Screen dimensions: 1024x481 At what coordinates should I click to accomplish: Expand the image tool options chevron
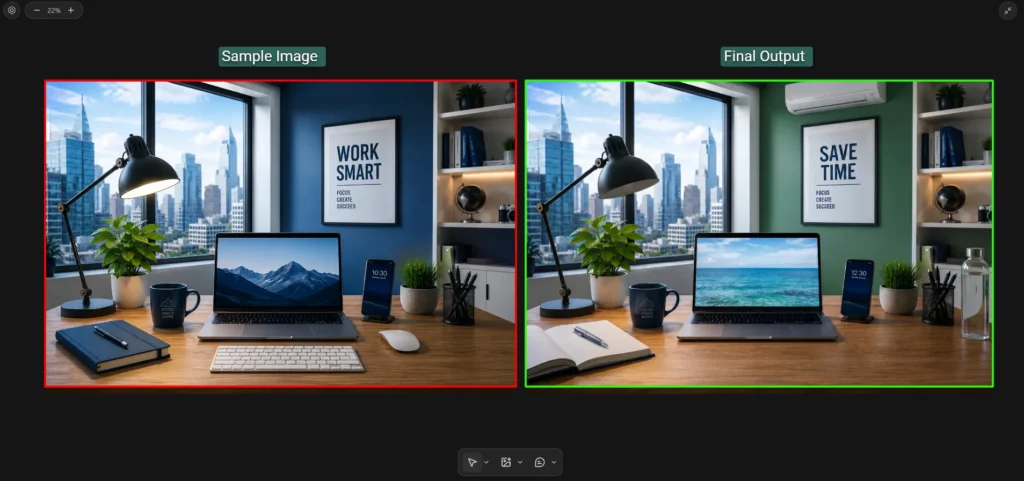pyautogui.click(x=520, y=462)
